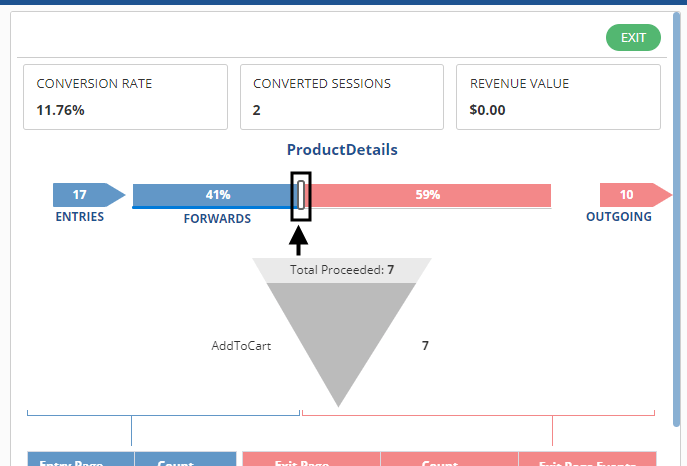Screen dimensions: 687x466
Task: Click the OUTGOING label
Action: (619, 217)
